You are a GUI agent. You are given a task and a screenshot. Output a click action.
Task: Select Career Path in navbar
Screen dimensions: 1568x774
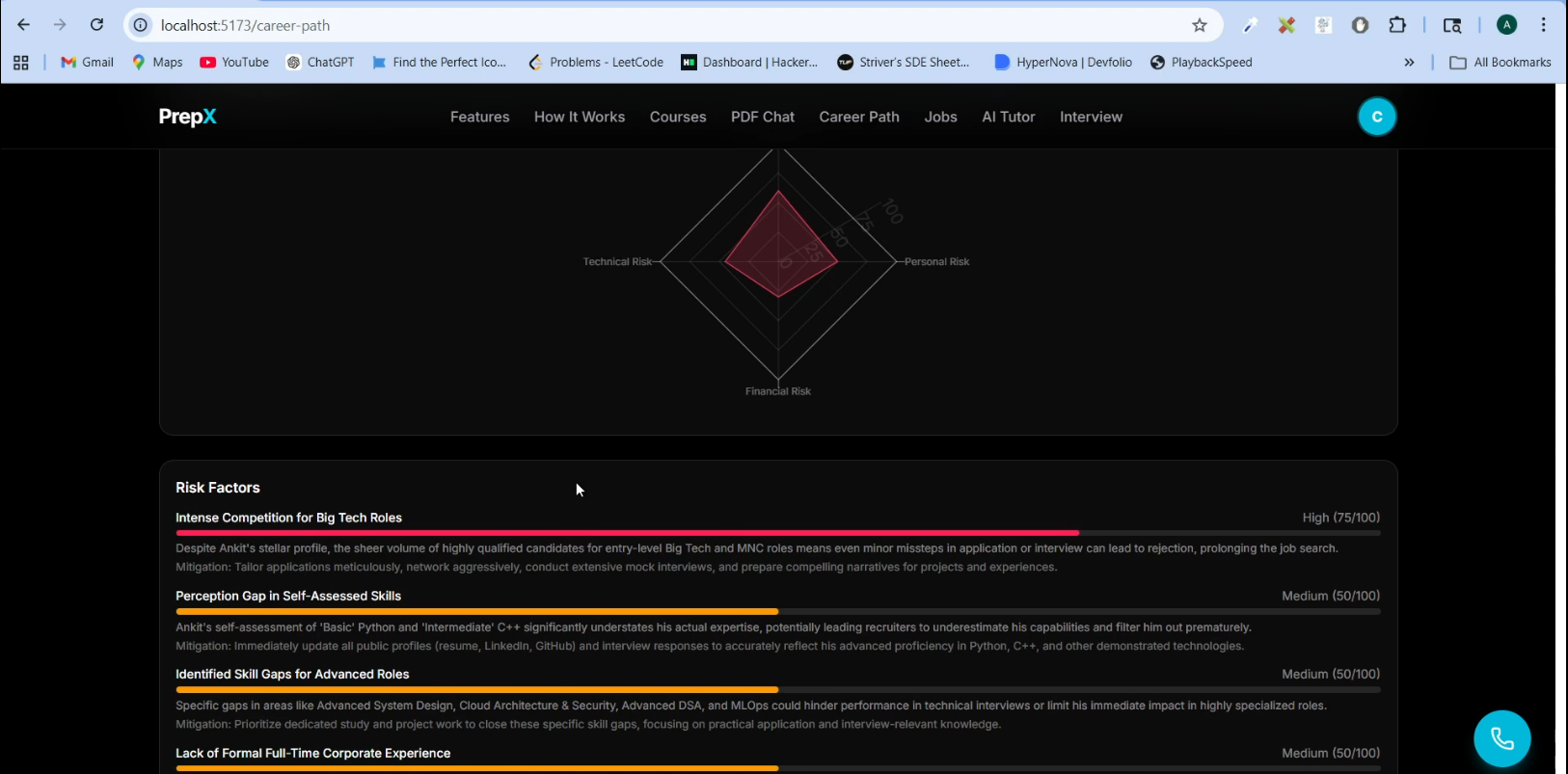859,117
